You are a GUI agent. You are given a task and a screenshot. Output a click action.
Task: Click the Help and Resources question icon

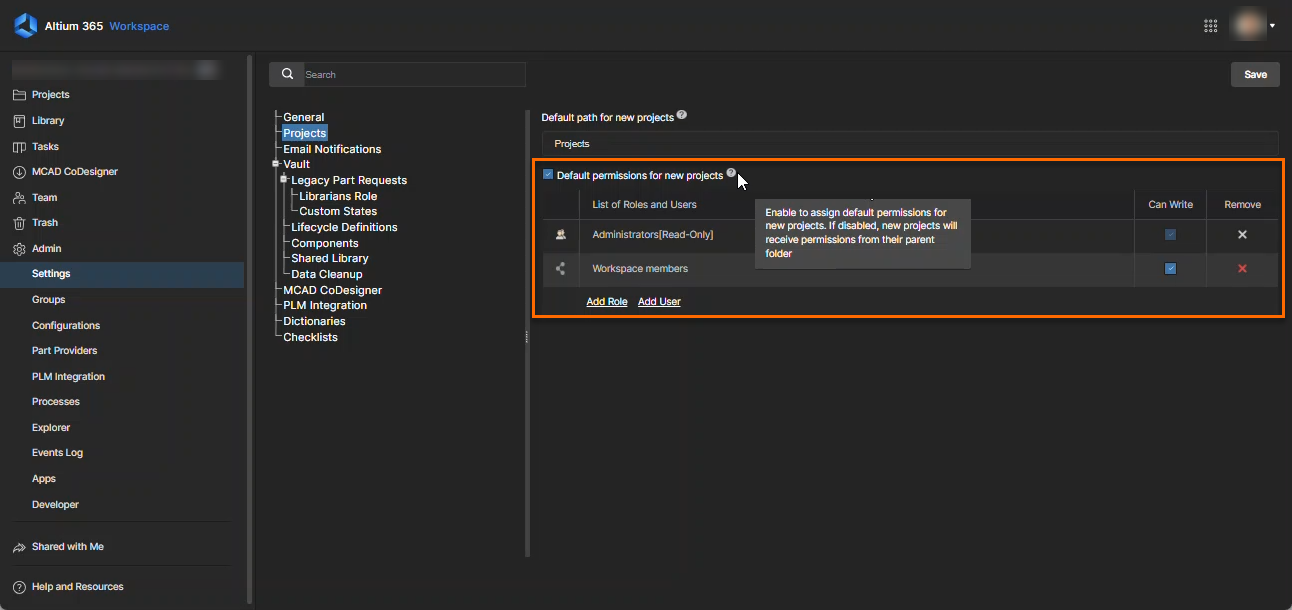[19, 587]
